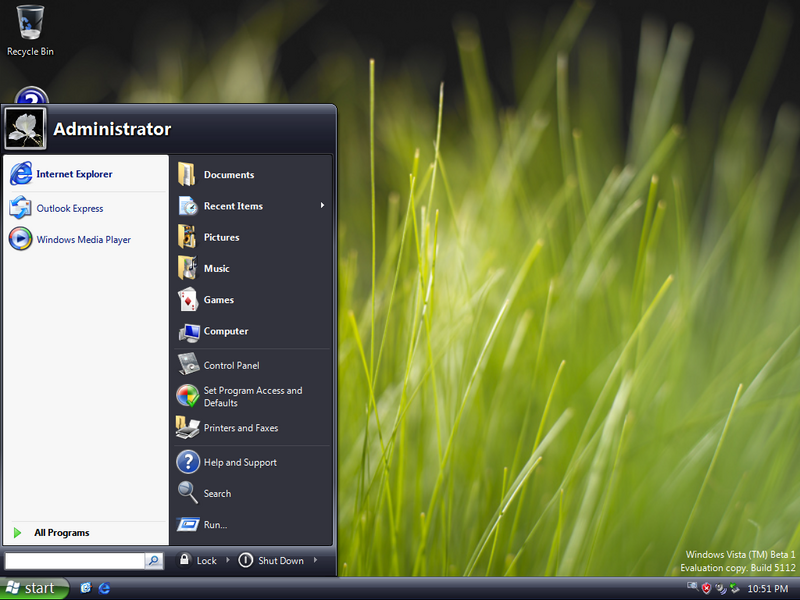Open Computer from Start menu
800x600 pixels.
pos(225,331)
